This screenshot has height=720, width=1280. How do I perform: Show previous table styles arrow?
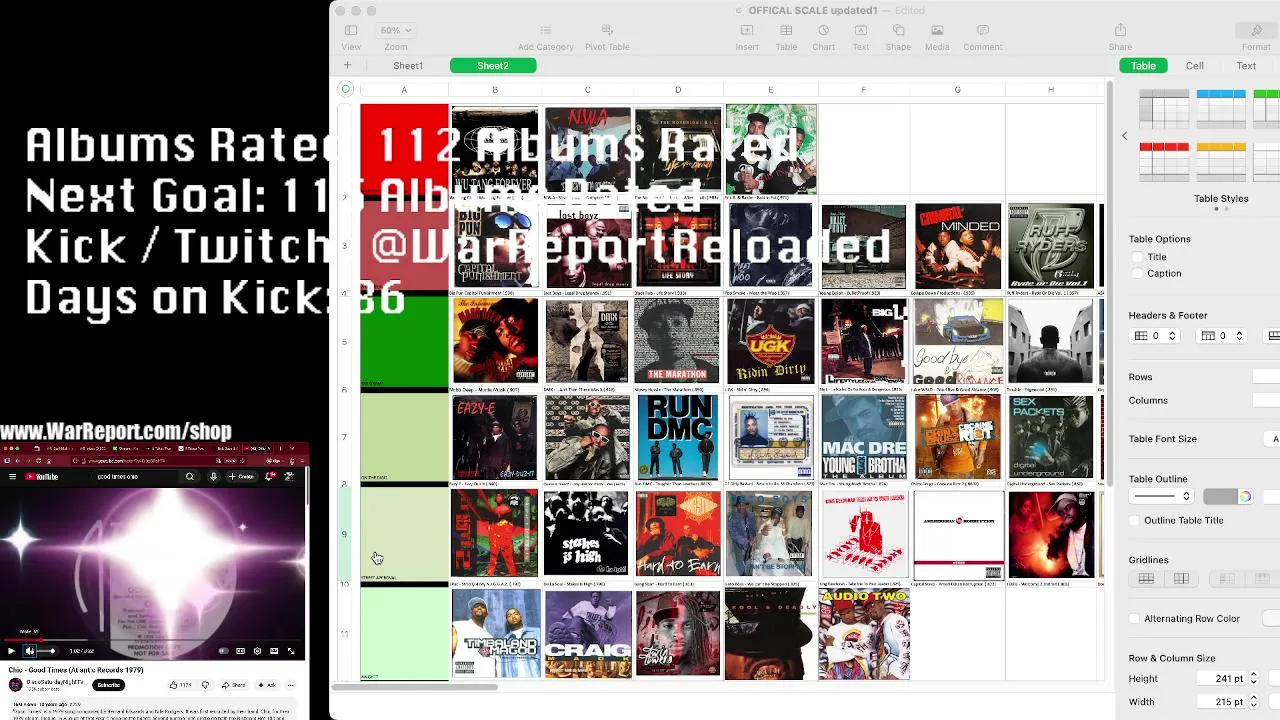[x=1124, y=136]
